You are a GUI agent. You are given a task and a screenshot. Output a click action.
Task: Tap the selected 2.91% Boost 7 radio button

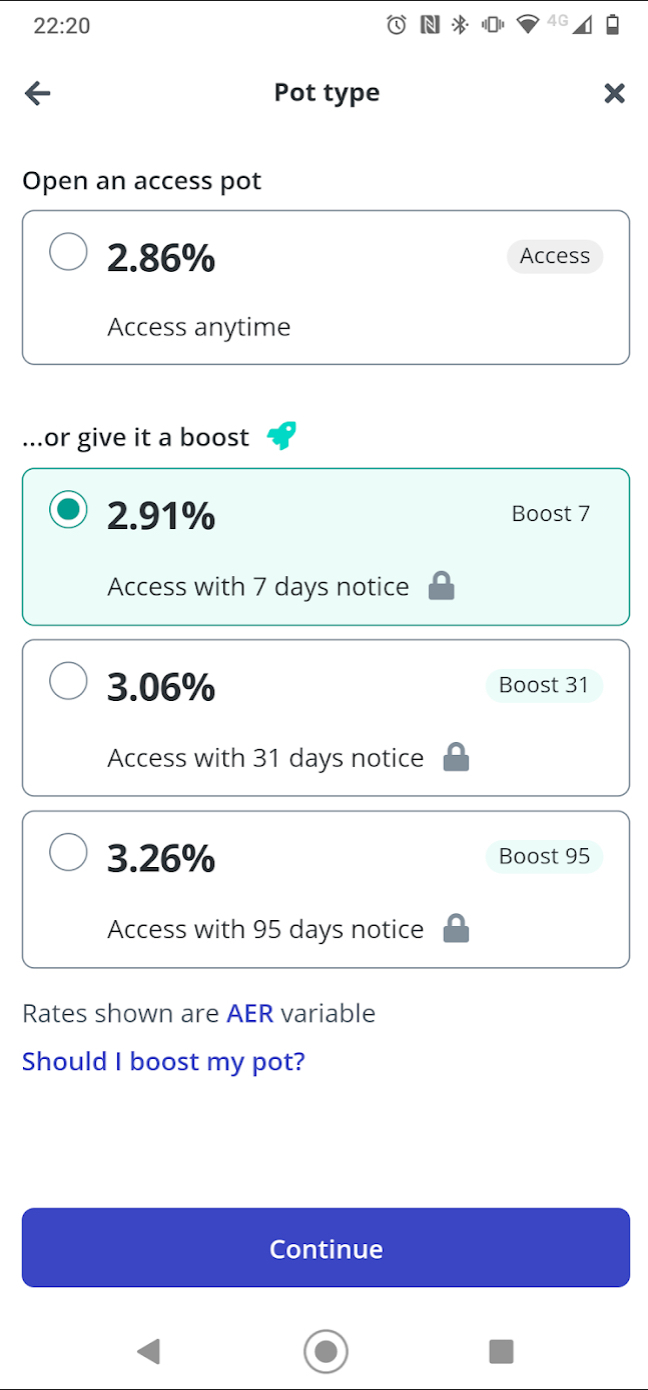coord(68,510)
